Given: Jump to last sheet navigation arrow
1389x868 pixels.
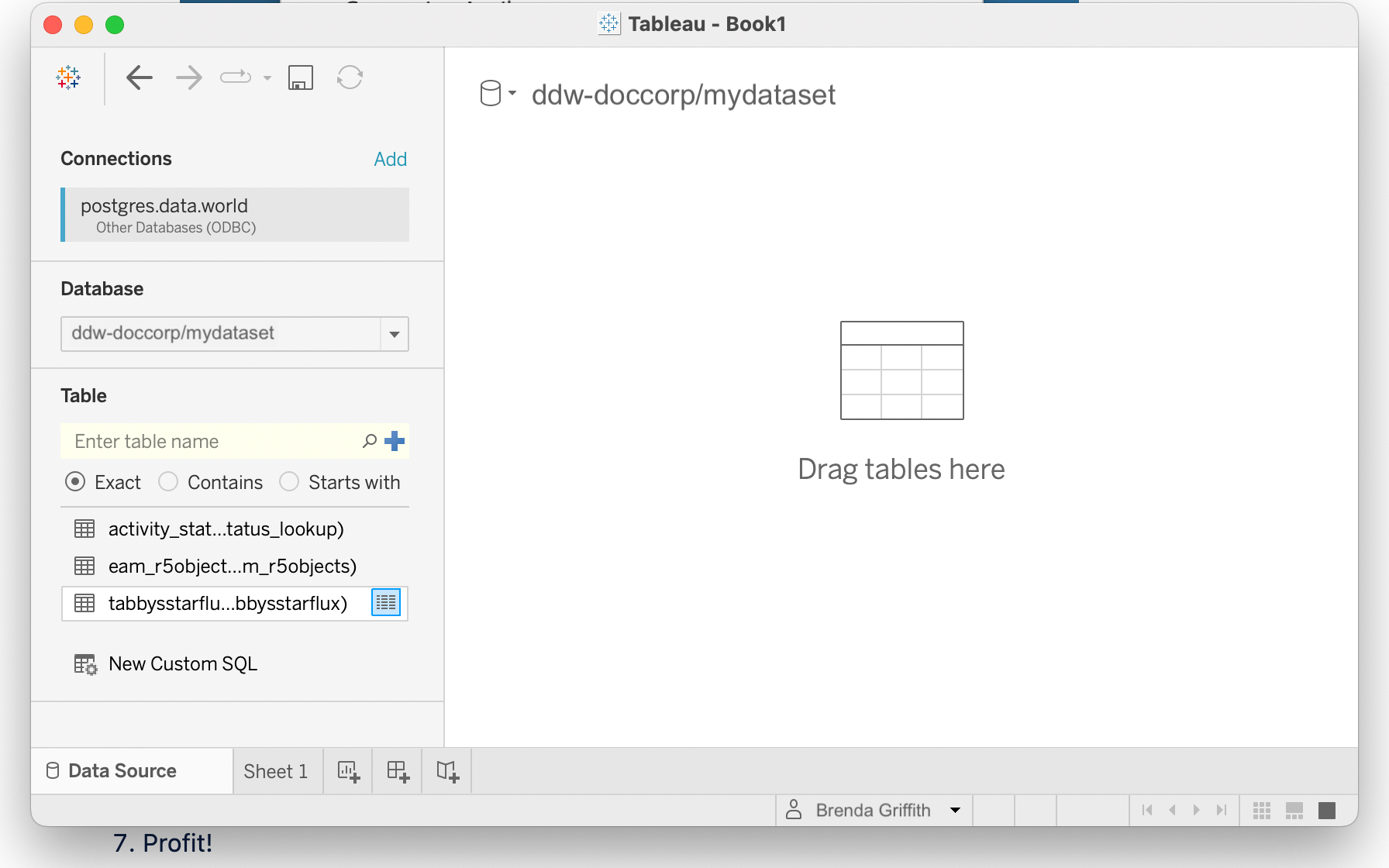Looking at the screenshot, I should pos(1222,810).
